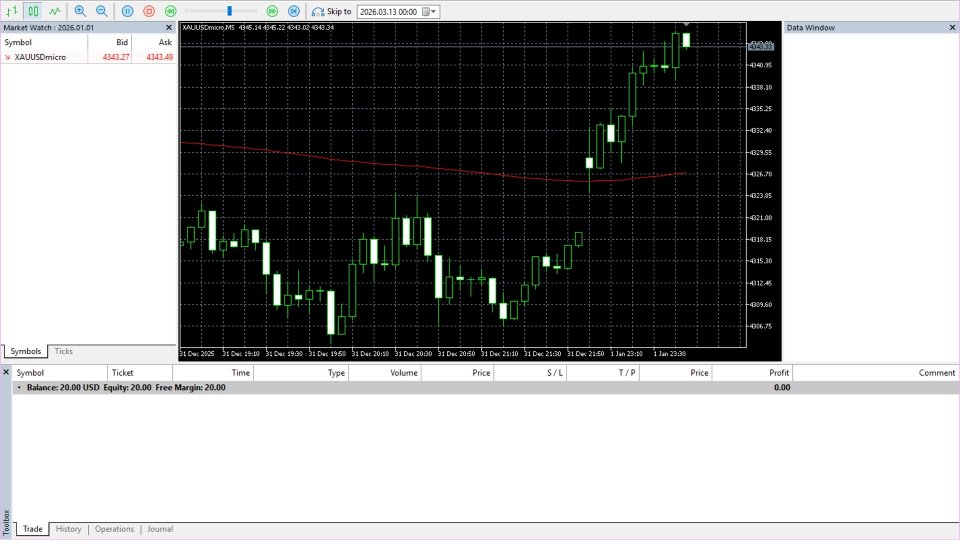The height and width of the screenshot is (540, 960).
Task: Switch chart to line chart style
Action: click(x=54, y=11)
